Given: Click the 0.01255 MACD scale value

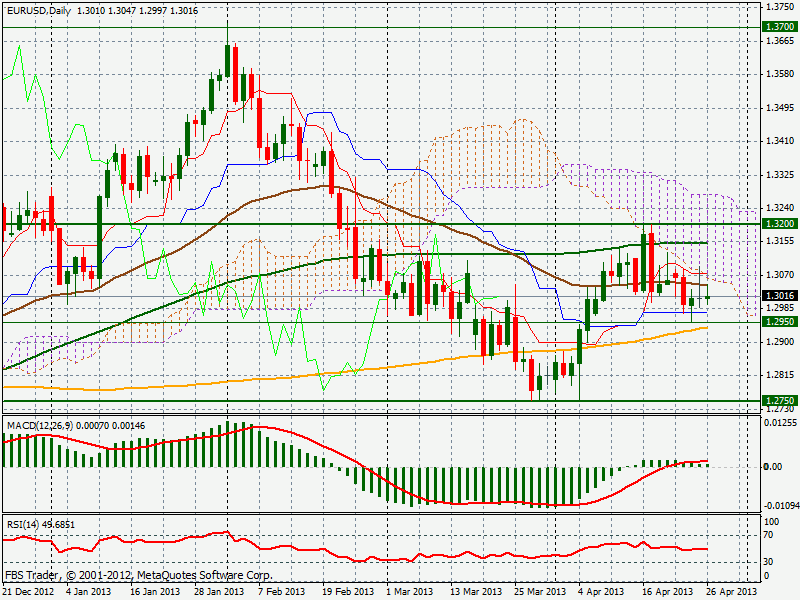Looking at the screenshot, I should (781, 424).
